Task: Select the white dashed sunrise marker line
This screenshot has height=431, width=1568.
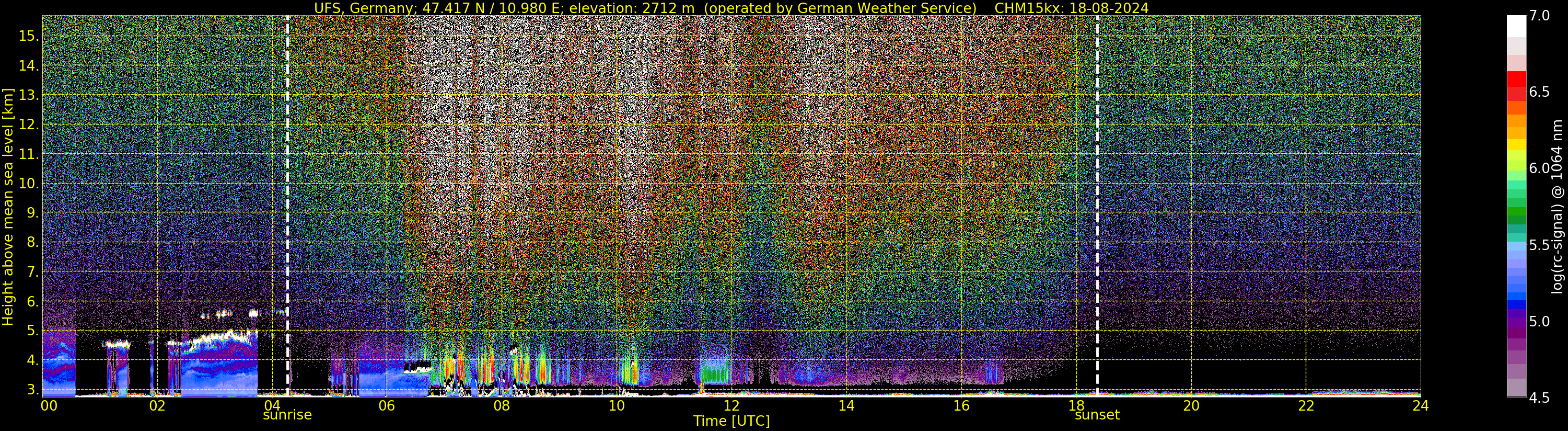Action: [x=287, y=206]
